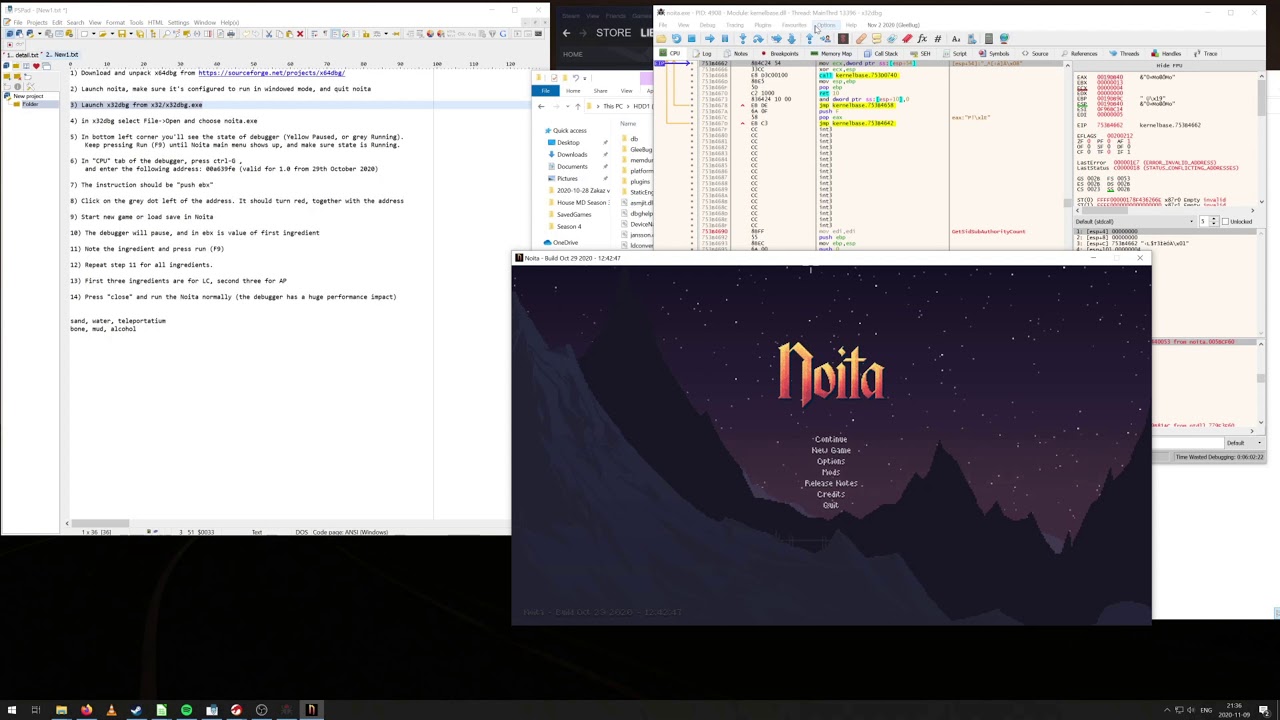Screen dimensions: 1280x720
Task: Click Steam back arrow
Action: (x=566, y=33)
